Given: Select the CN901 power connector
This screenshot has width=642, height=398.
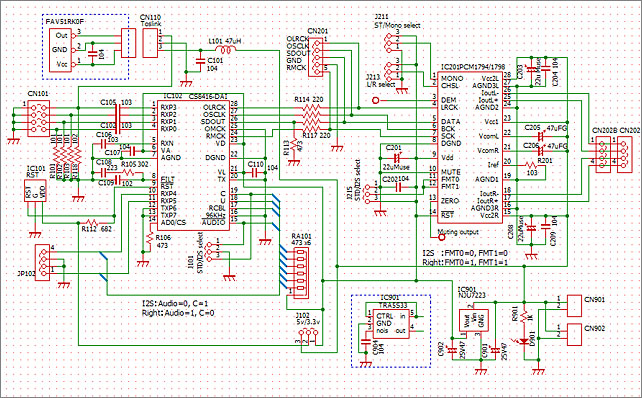Looking at the screenshot, I should (x=574, y=306).
